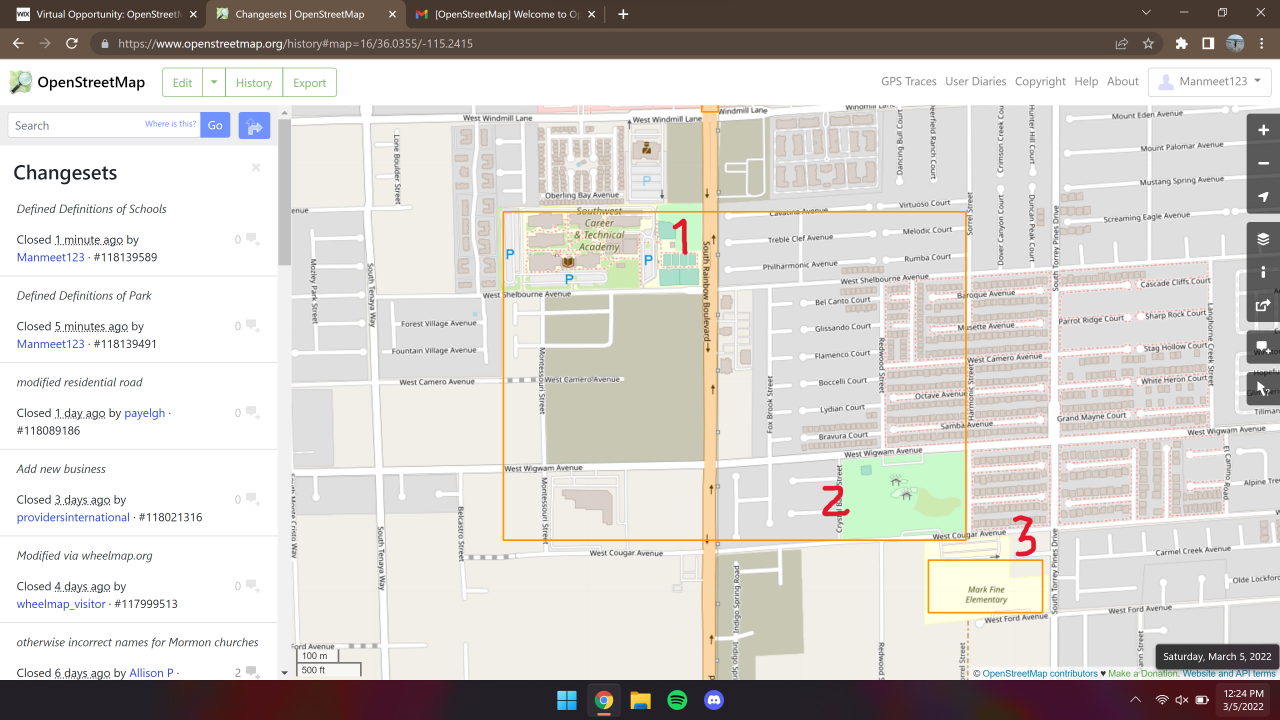Screen dimensions: 1280x720
Task: Click the address bar URL
Action: (x=296, y=44)
